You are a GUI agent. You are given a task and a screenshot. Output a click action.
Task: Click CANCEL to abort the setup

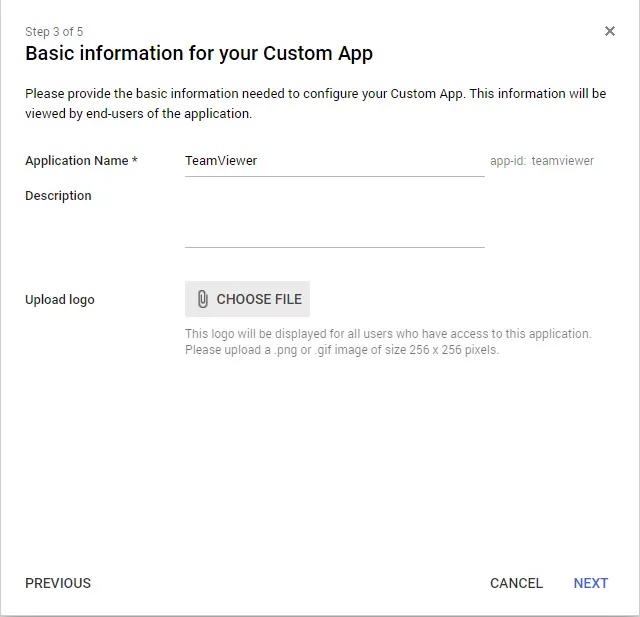pos(516,583)
